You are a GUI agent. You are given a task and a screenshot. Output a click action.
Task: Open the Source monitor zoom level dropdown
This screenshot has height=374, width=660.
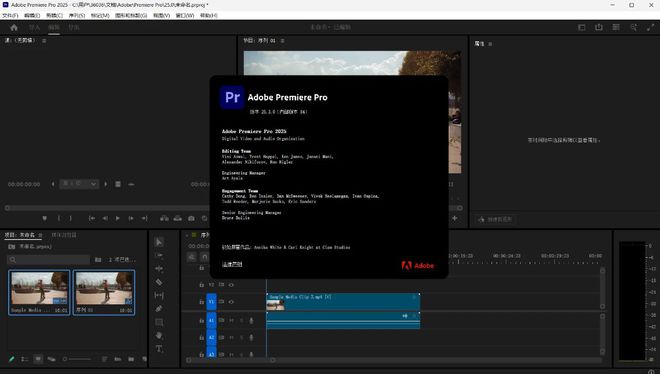79,184
